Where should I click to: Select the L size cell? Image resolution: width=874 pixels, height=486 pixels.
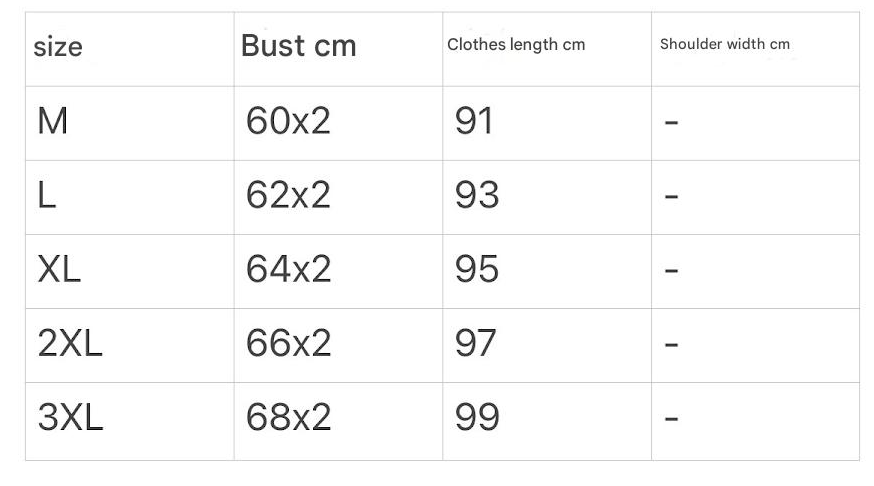coord(46,195)
